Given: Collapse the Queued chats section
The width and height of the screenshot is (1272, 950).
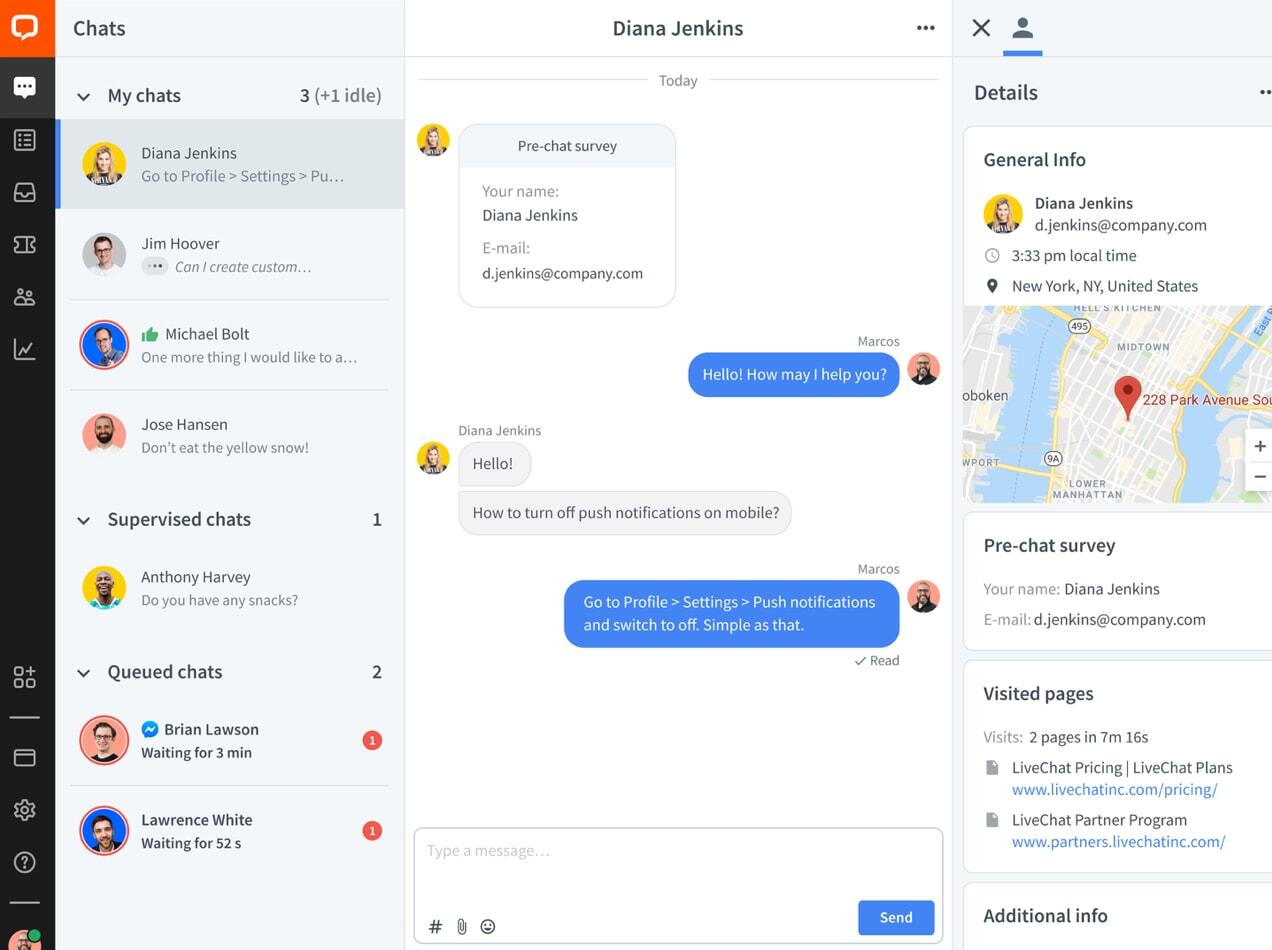Looking at the screenshot, I should pos(84,672).
